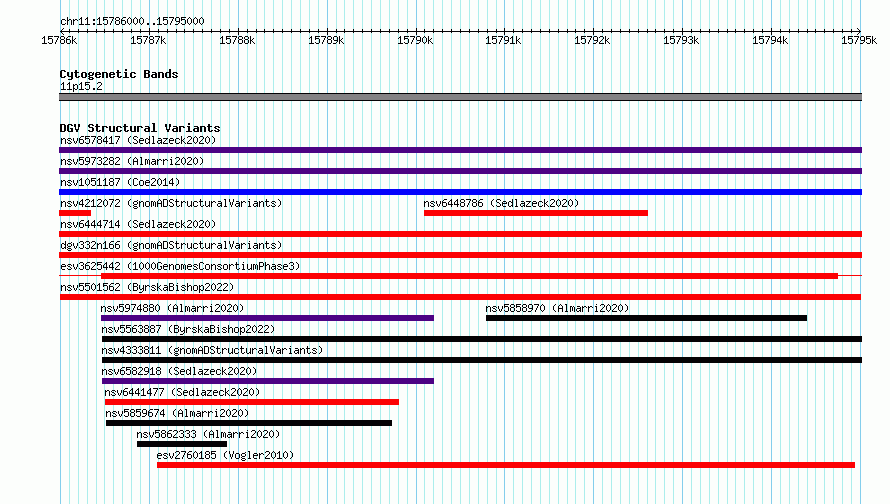This screenshot has width=890, height=504.
Task: Open the nsv5973282 (Almarri2020) label
Action: pyautogui.click(x=132, y=161)
